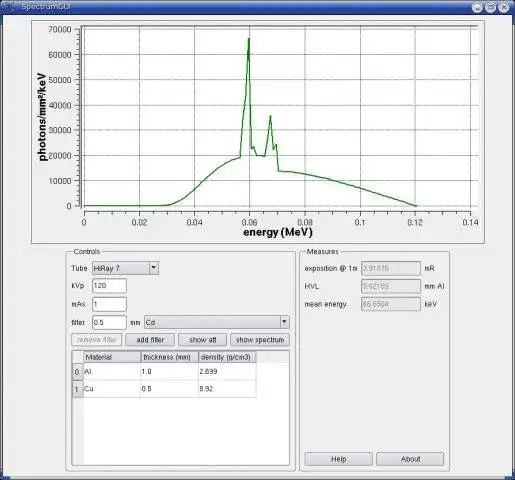Open the Help button
The width and height of the screenshot is (515, 480).
pos(339,459)
